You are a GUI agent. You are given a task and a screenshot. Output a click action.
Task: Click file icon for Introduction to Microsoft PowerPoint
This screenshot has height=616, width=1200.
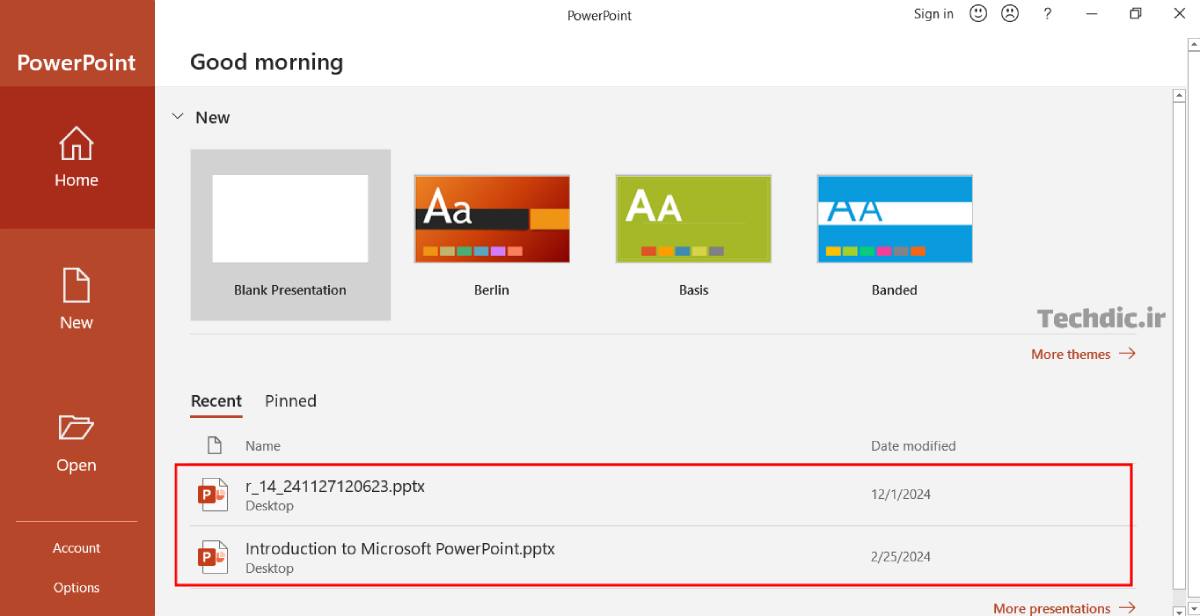(213, 557)
